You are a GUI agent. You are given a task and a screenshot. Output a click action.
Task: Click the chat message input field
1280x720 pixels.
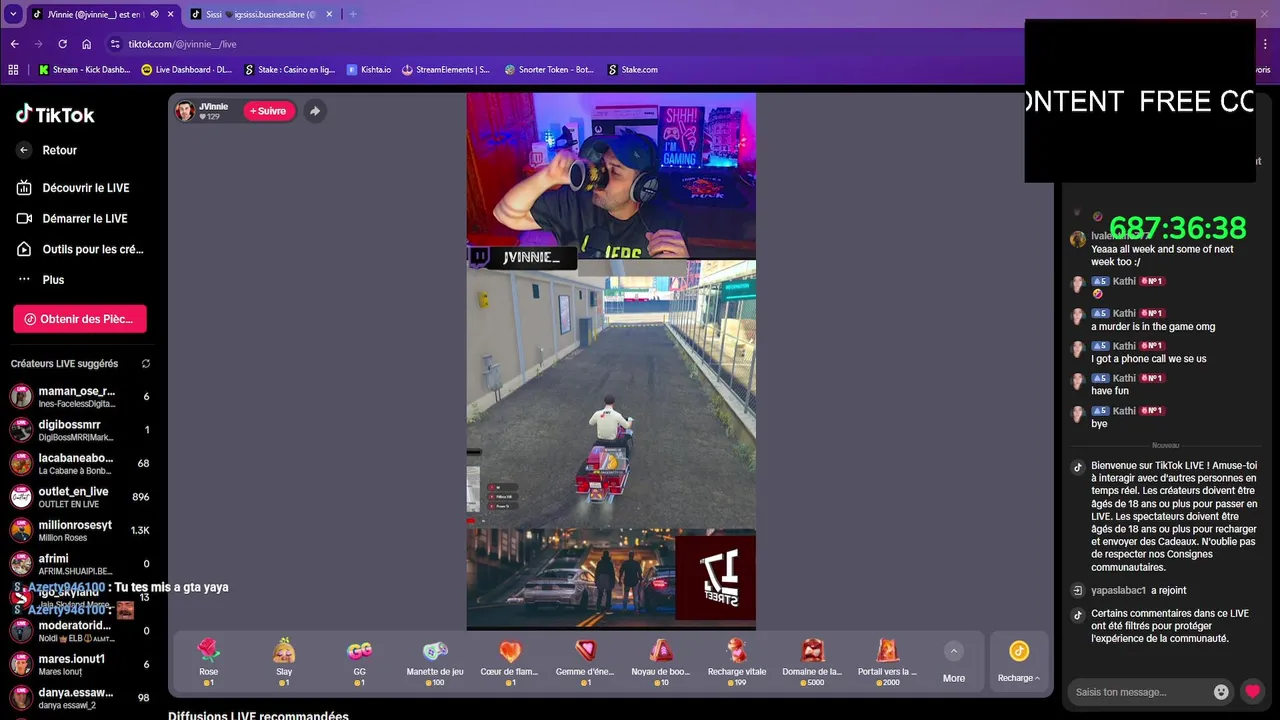[x=1138, y=692]
